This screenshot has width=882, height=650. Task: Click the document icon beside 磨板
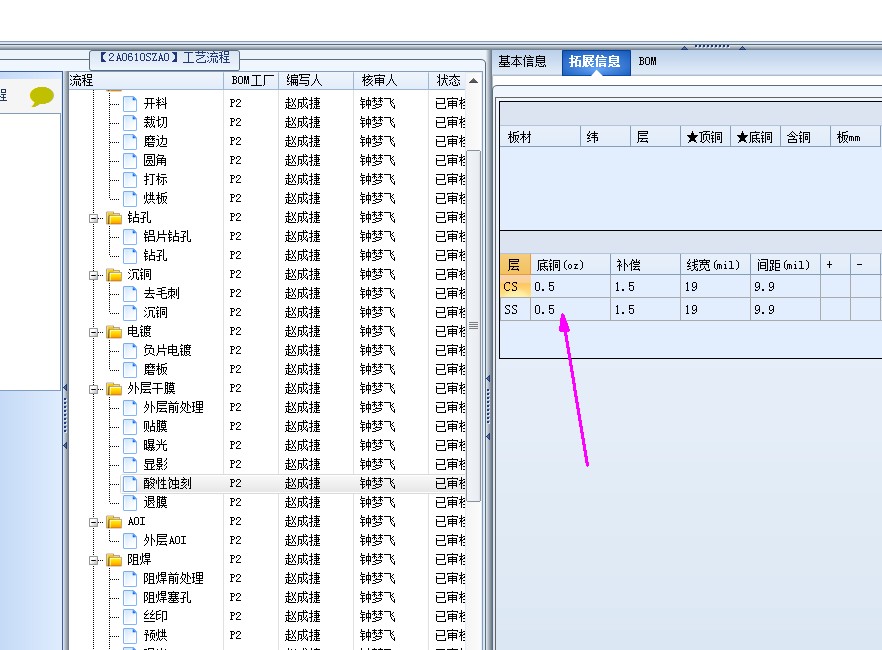pyautogui.click(x=130, y=369)
